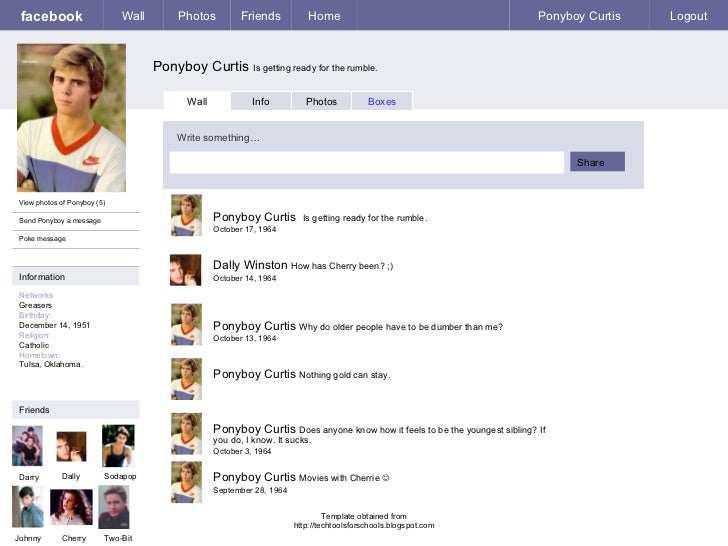Open Darry's friend thumbnail

pos(27,446)
